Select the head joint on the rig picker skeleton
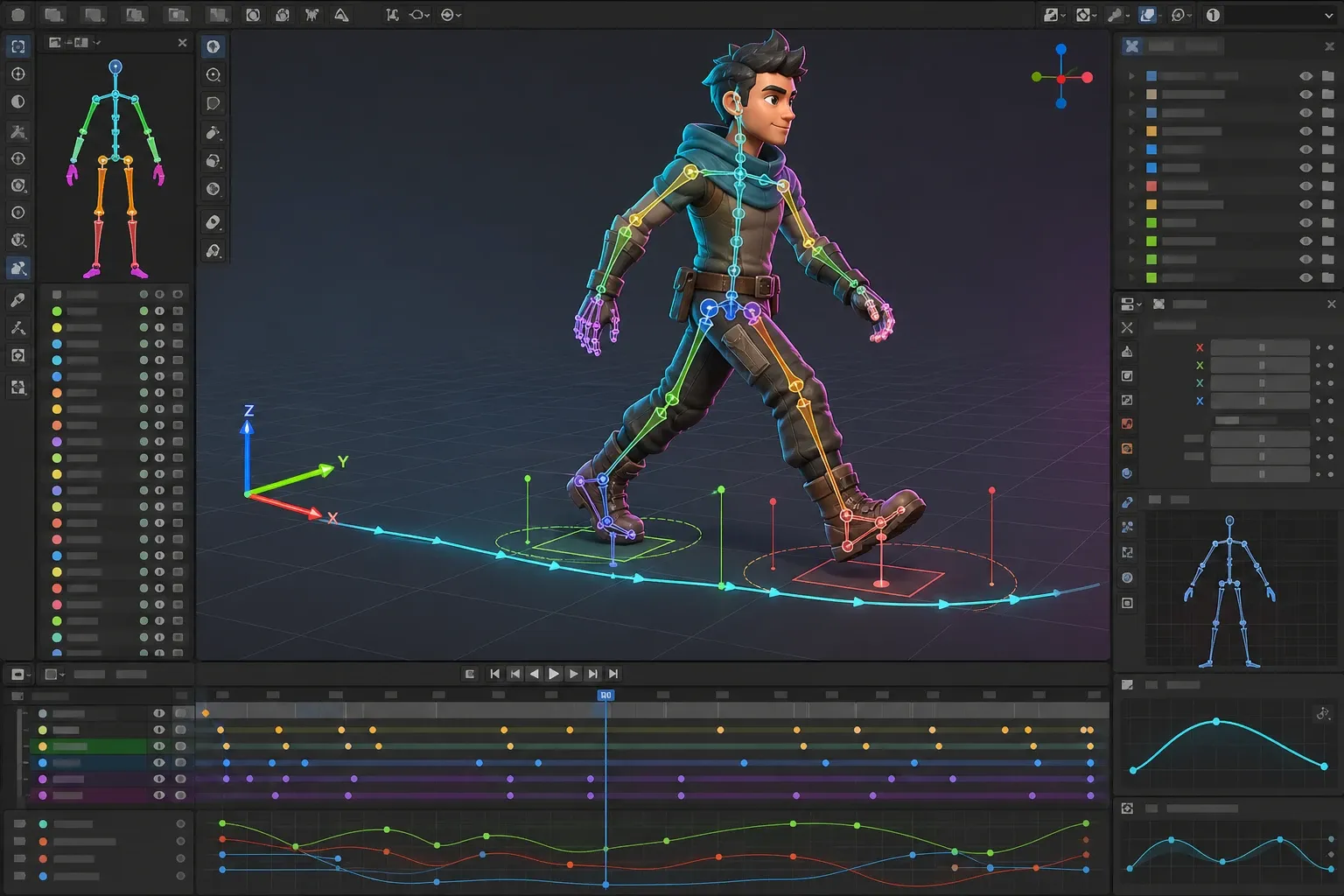Viewport: 1344px width, 896px height. point(115,66)
